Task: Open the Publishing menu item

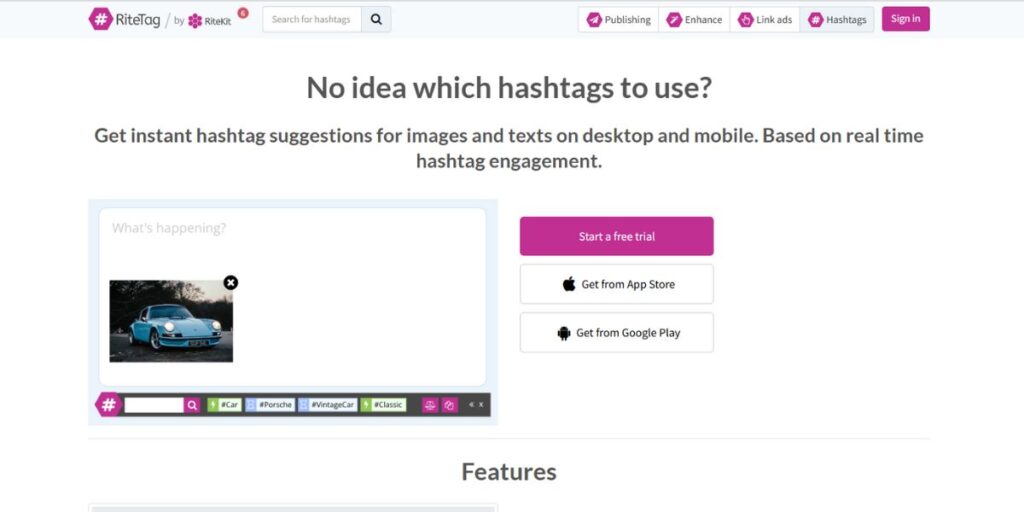Action: pyautogui.click(x=618, y=19)
